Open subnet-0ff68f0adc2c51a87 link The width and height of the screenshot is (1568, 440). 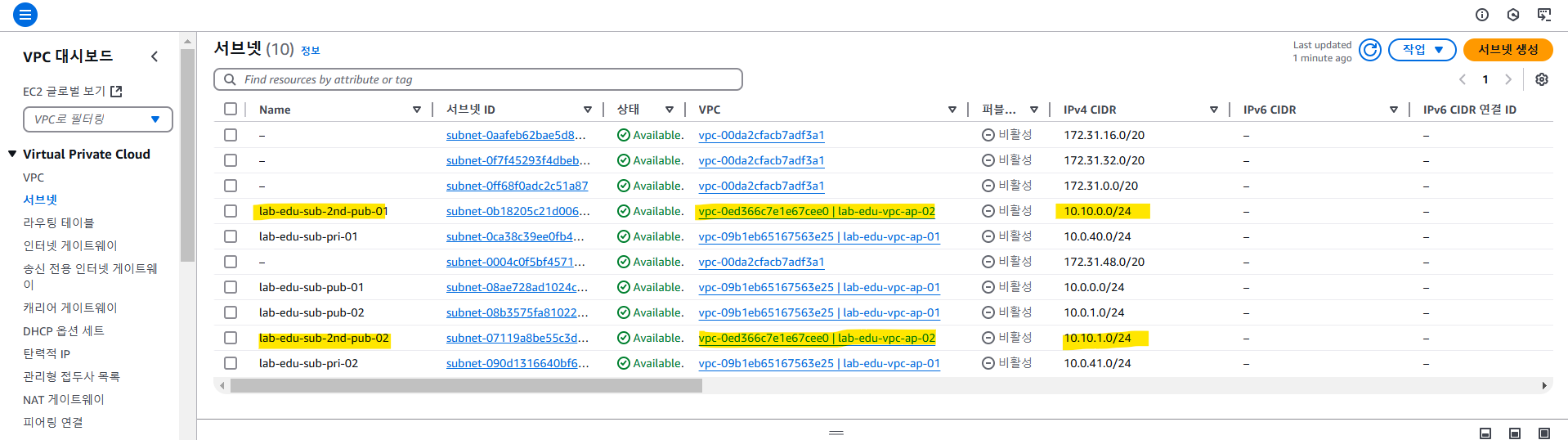[517, 186]
